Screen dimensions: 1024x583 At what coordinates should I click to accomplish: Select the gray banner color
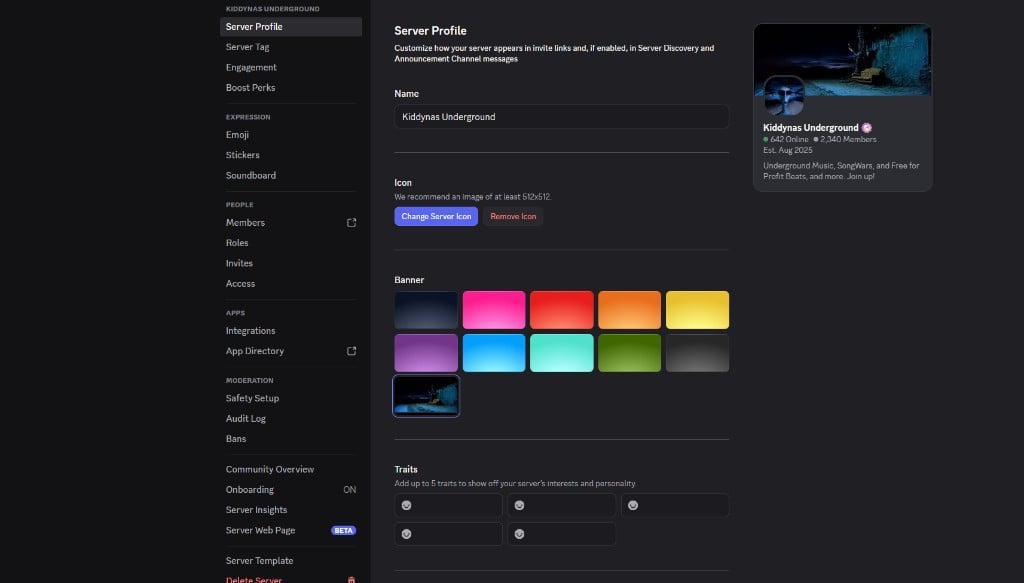[697, 353]
